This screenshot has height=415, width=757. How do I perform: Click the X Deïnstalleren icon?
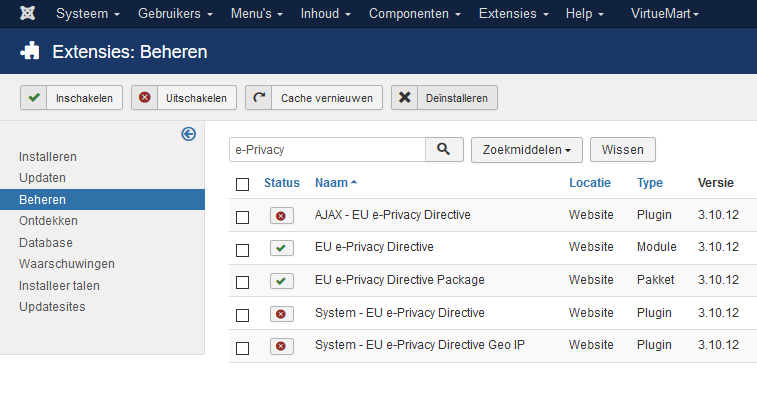405,97
